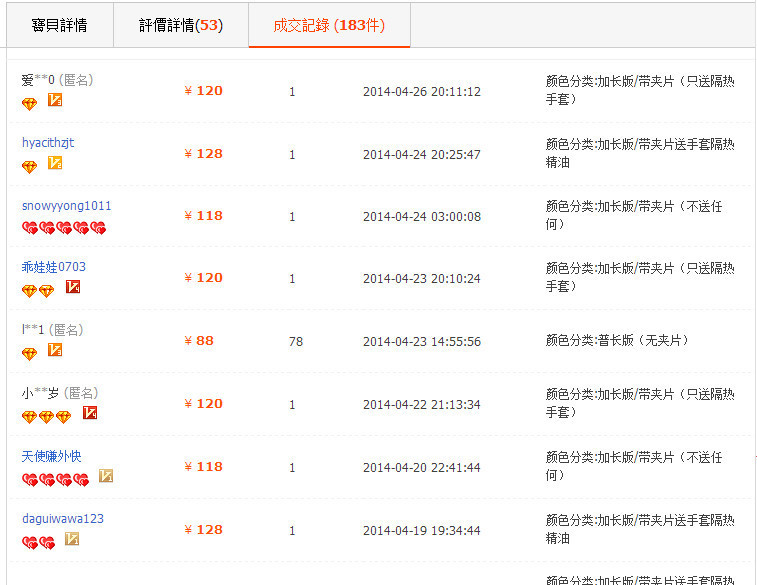Open buyer profile hyacithzjt
Image resolution: width=757 pixels, height=585 pixels.
pos(48,143)
